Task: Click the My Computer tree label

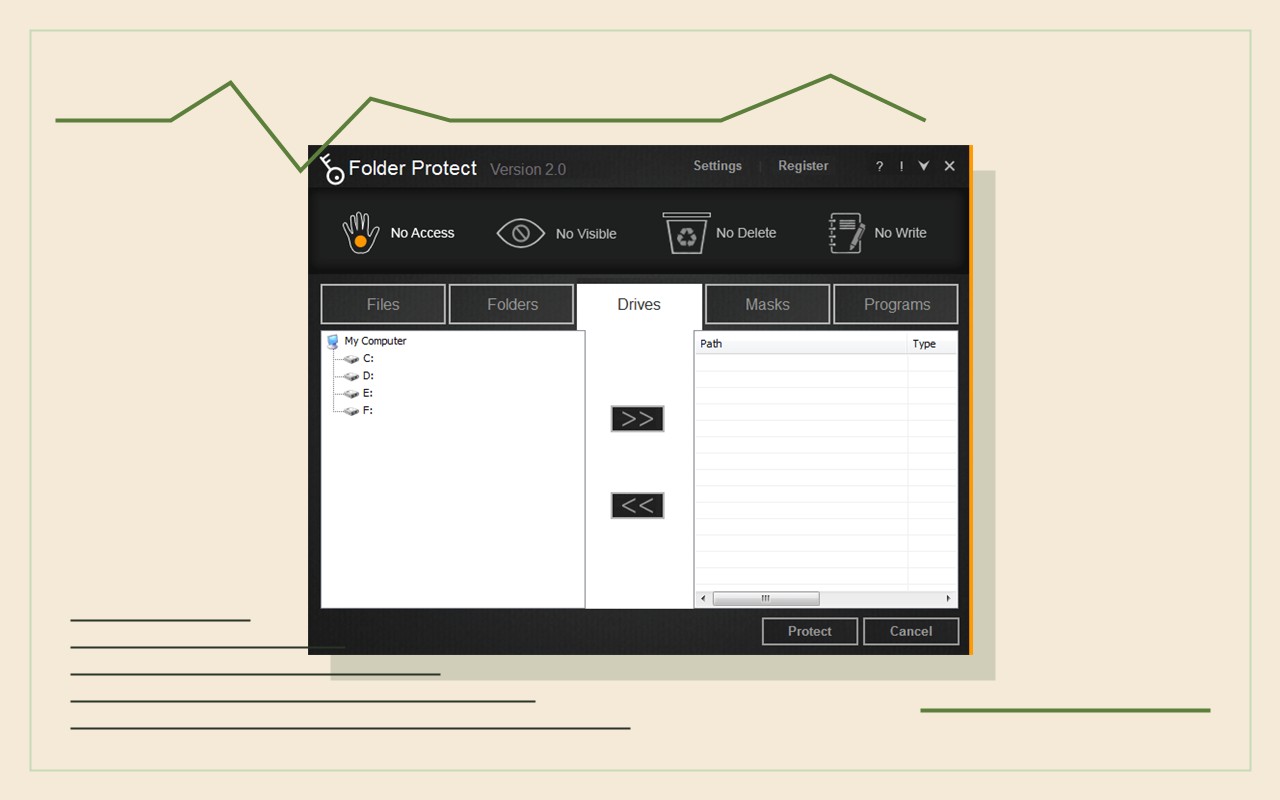Action: pyautogui.click(x=375, y=341)
